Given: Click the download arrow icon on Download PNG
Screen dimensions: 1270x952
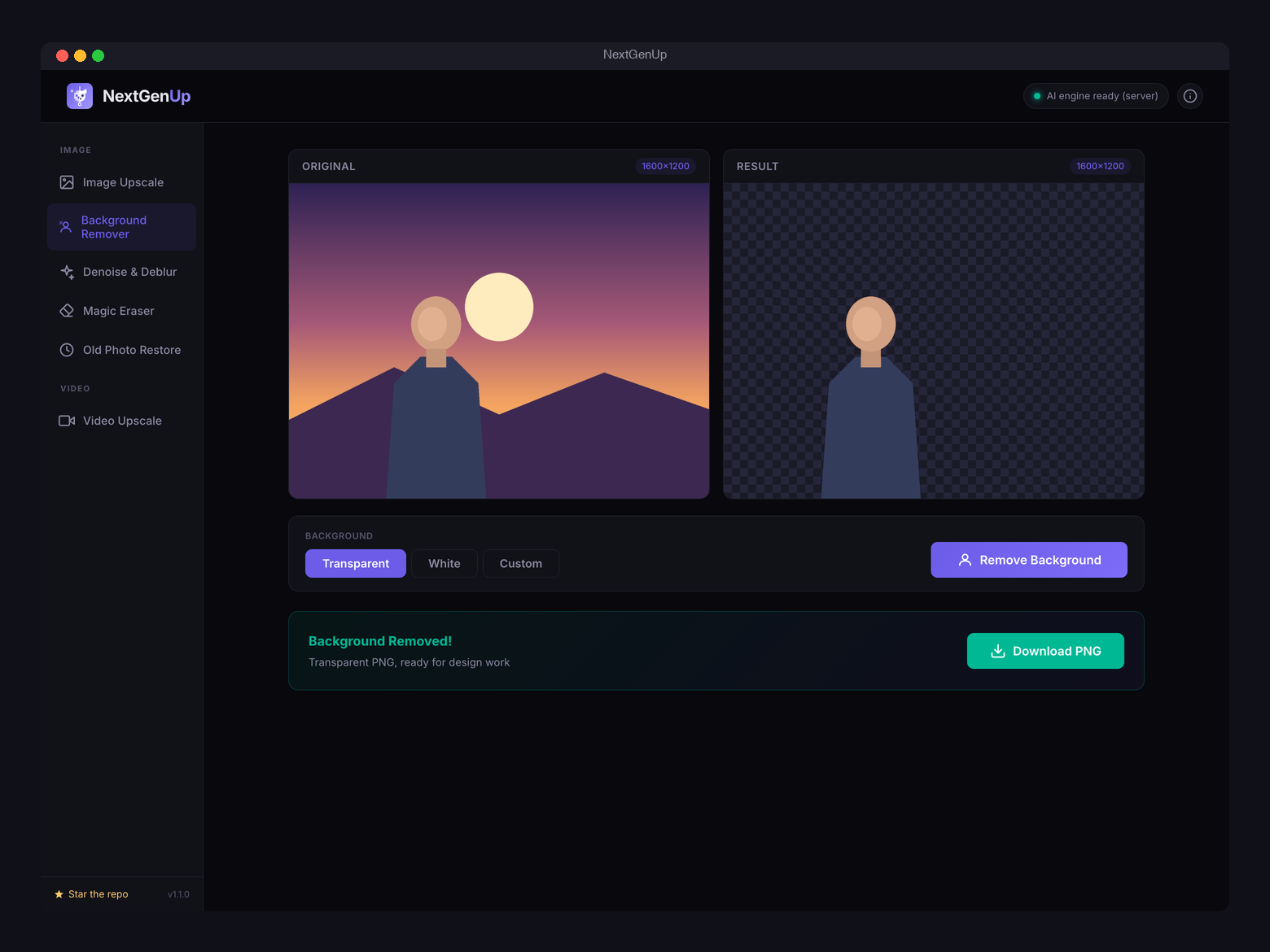Looking at the screenshot, I should click(997, 651).
